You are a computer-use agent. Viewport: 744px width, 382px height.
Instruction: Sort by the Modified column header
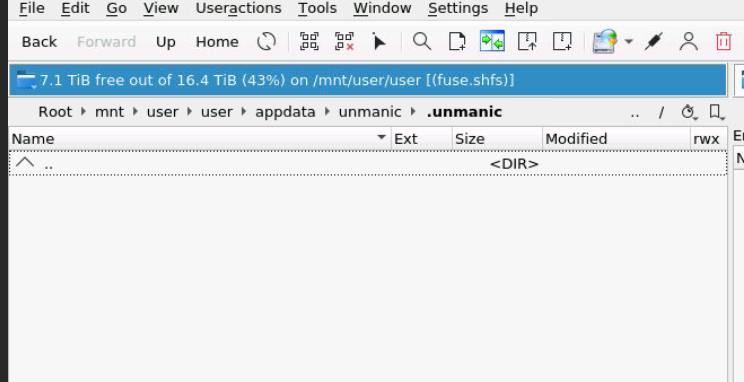[616, 139]
